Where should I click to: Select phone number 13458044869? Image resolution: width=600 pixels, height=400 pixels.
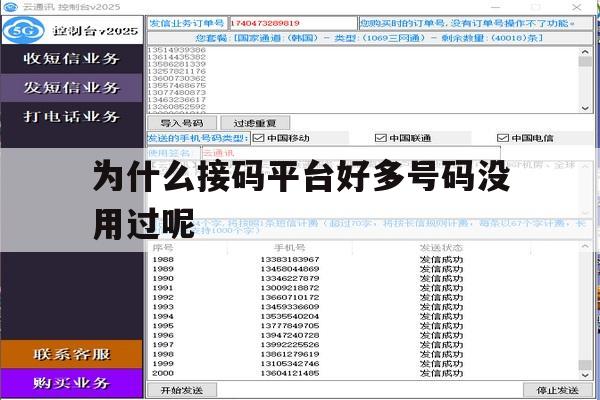(x=290, y=269)
